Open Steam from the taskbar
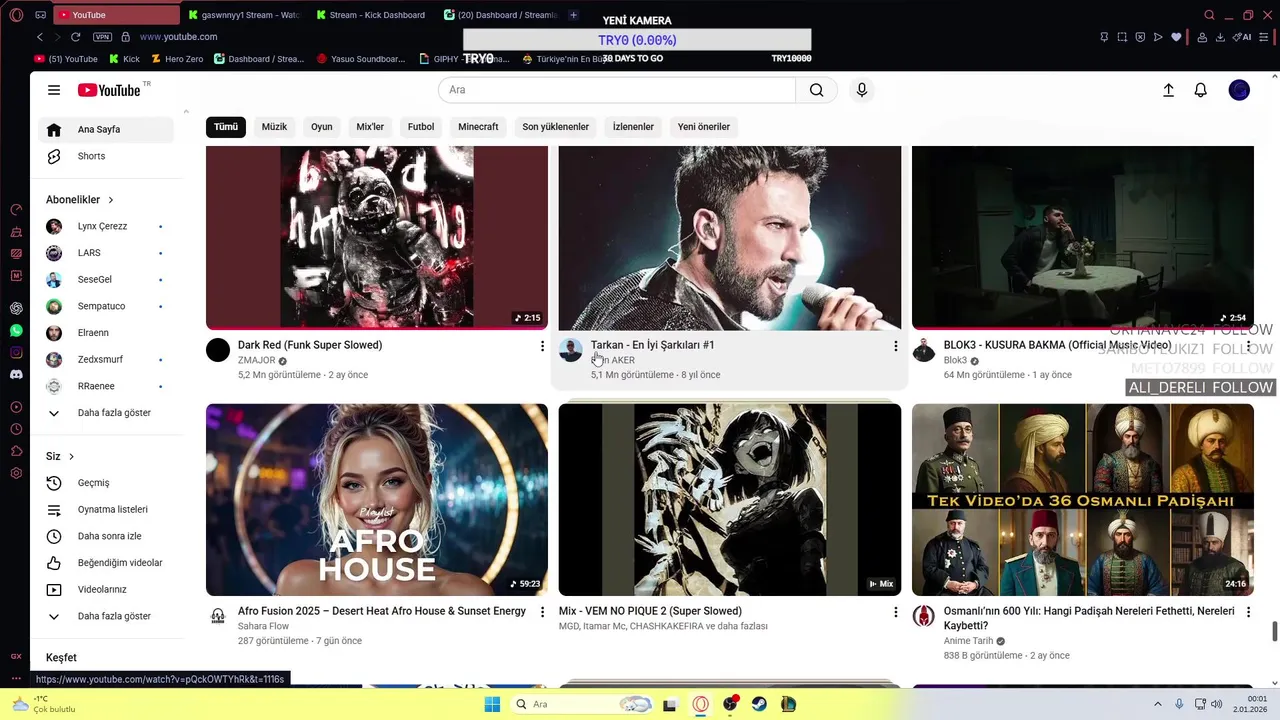 coord(759,704)
